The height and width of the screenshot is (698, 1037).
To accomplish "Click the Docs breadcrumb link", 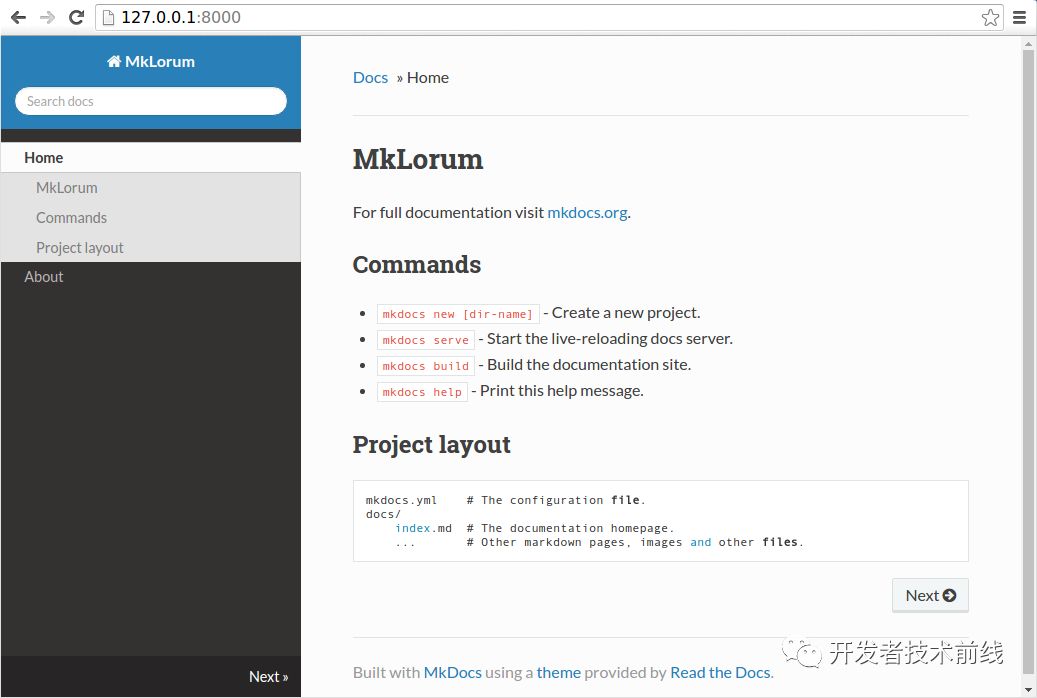I will [x=370, y=77].
